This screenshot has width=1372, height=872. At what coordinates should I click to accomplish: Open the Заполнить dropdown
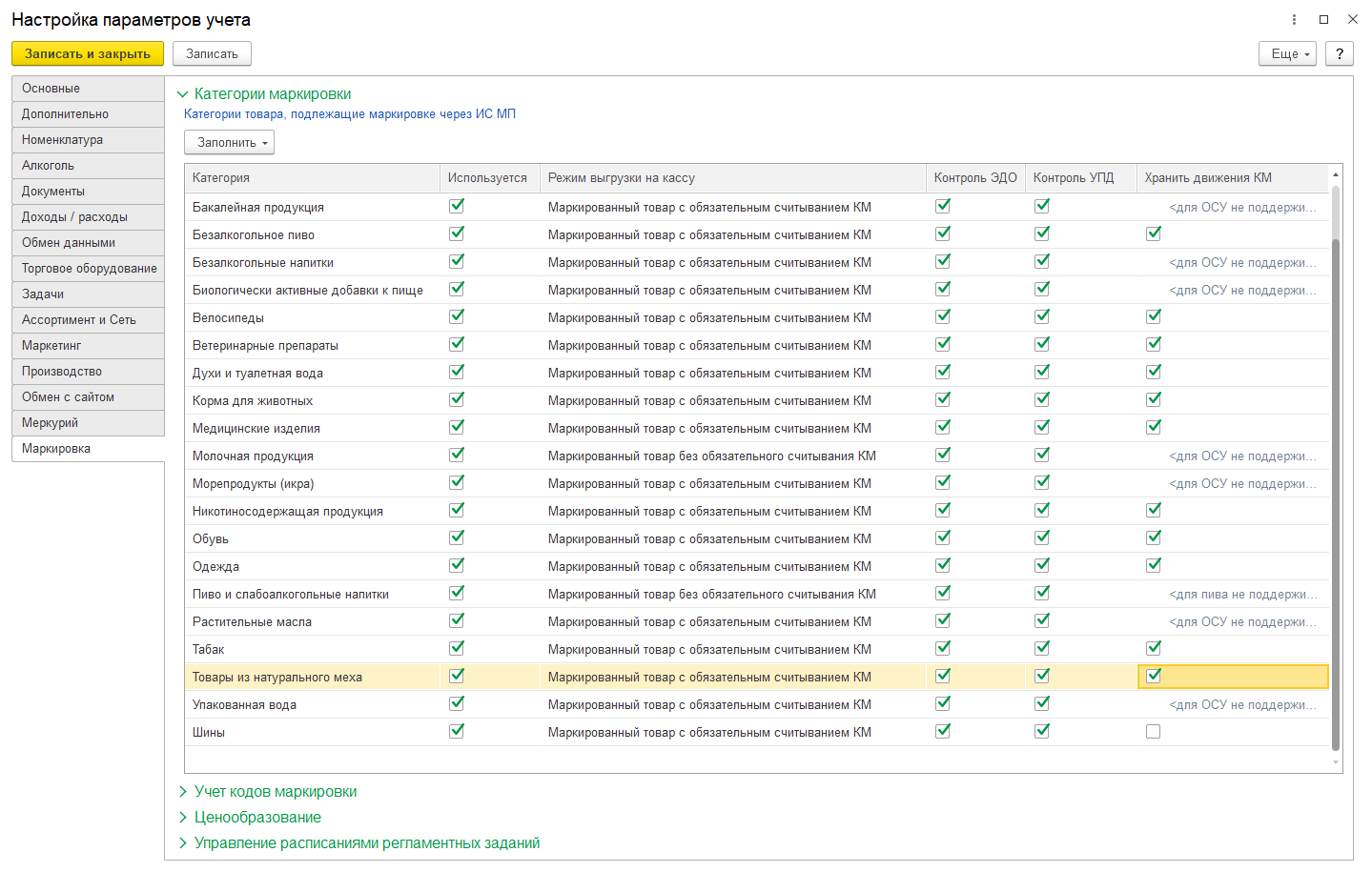[x=229, y=143]
